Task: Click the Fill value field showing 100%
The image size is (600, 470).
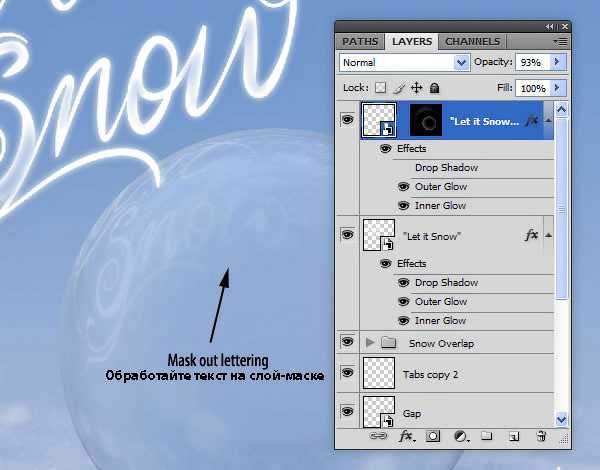Action: tap(532, 88)
